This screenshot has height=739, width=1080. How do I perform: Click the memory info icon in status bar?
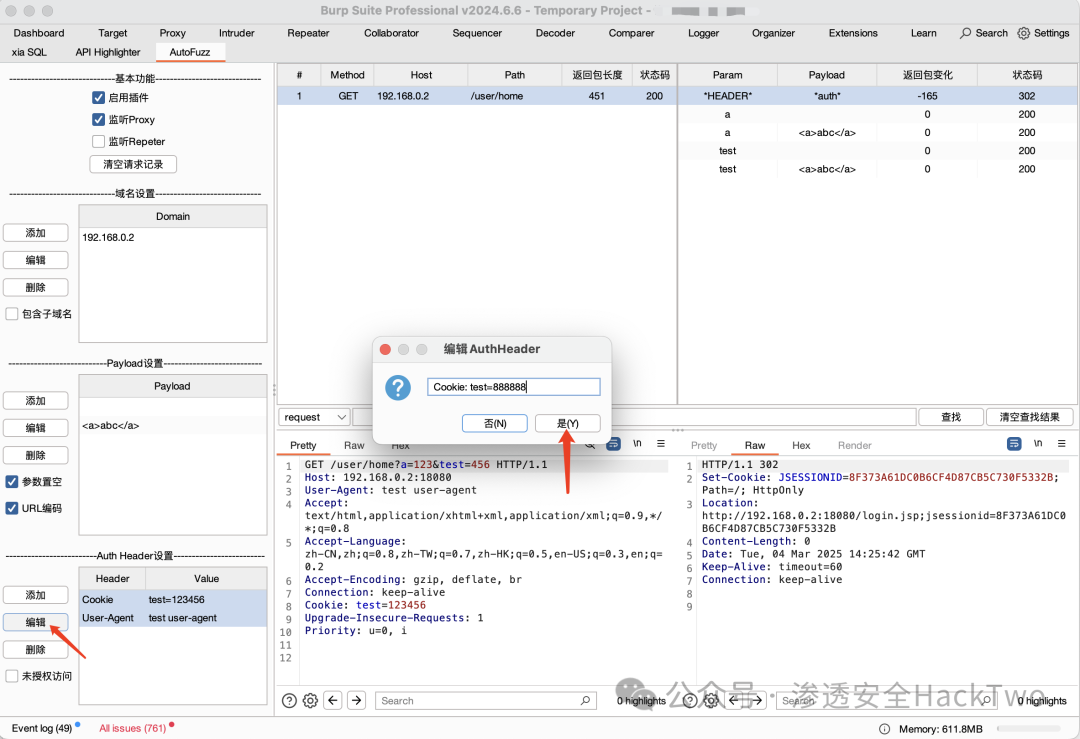[884, 729]
